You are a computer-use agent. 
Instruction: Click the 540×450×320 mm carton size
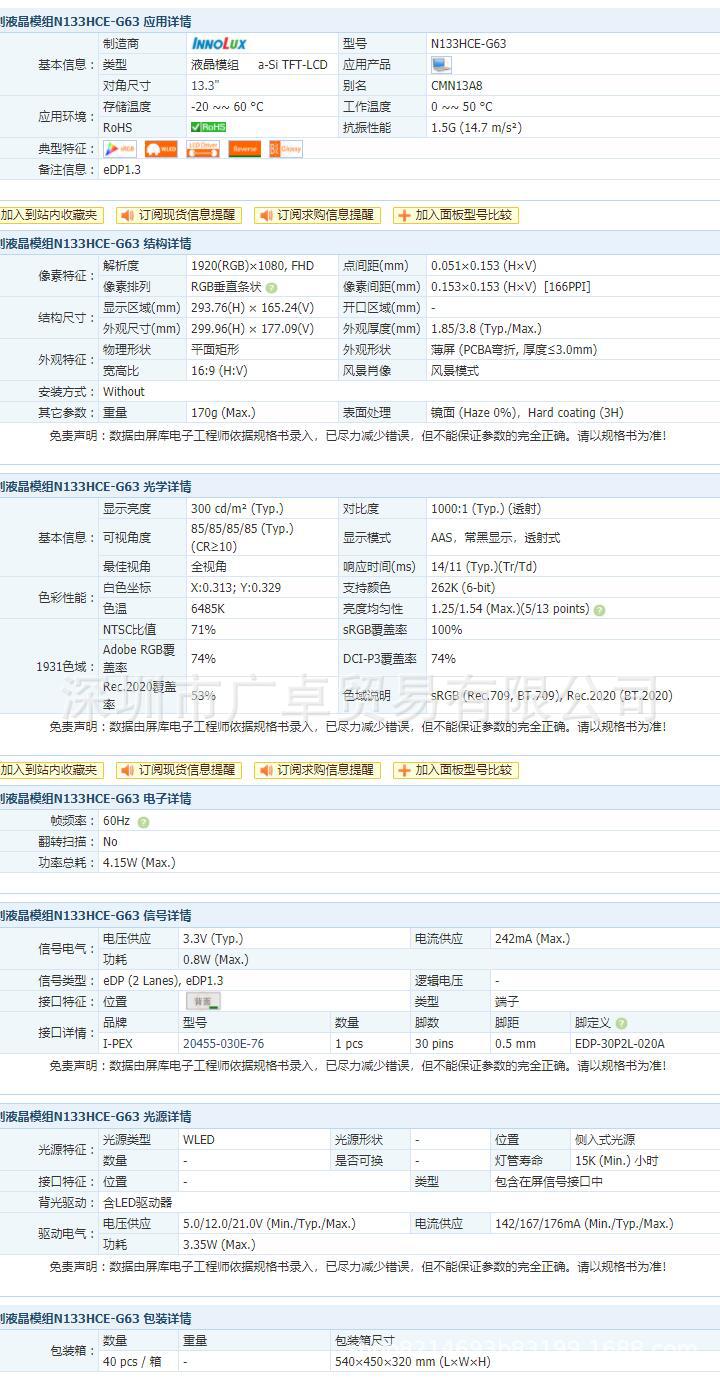413,1362
